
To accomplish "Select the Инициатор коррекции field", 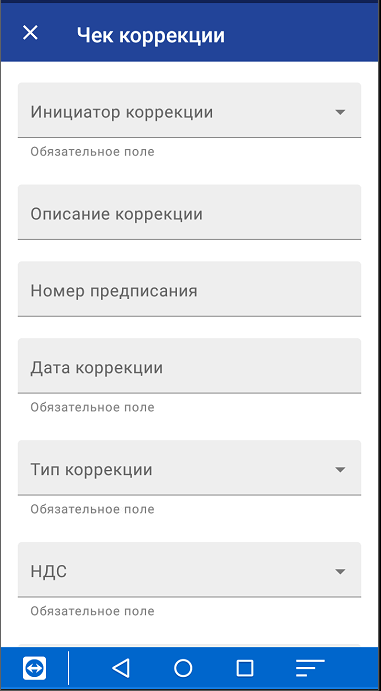I will coord(189,110).
